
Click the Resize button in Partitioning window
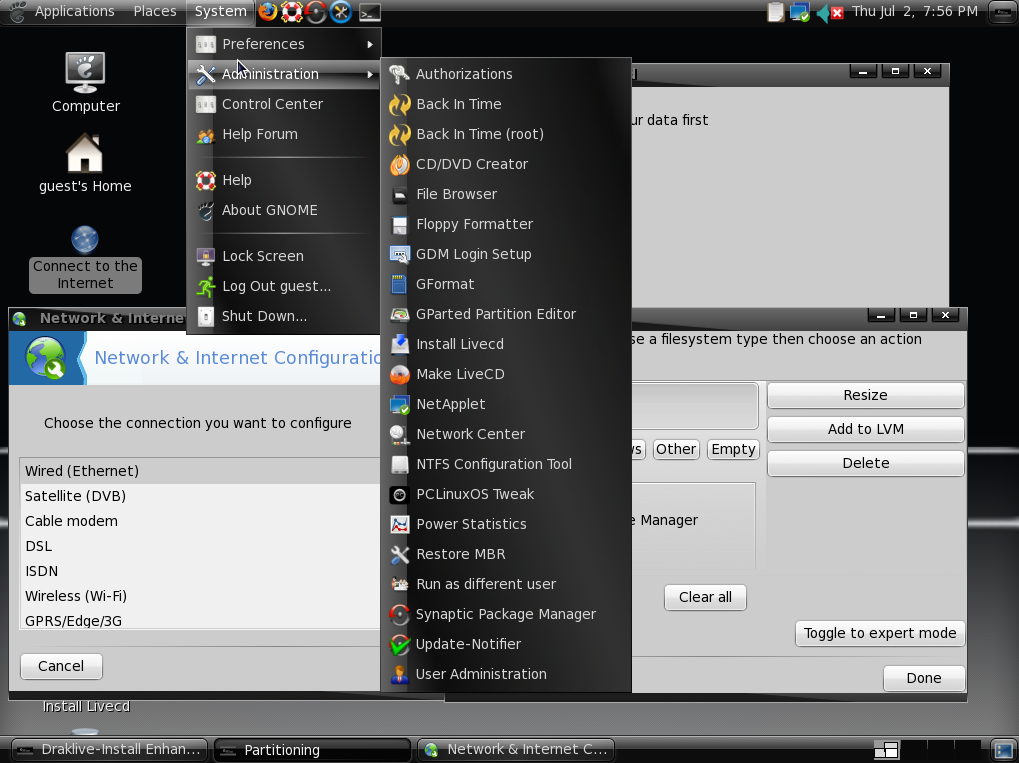(x=866, y=395)
